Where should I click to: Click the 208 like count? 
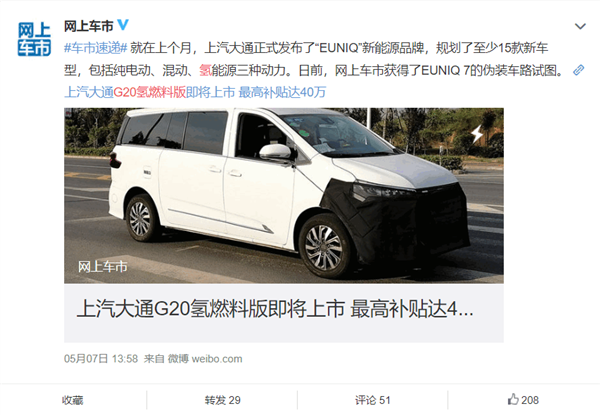click(x=530, y=400)
